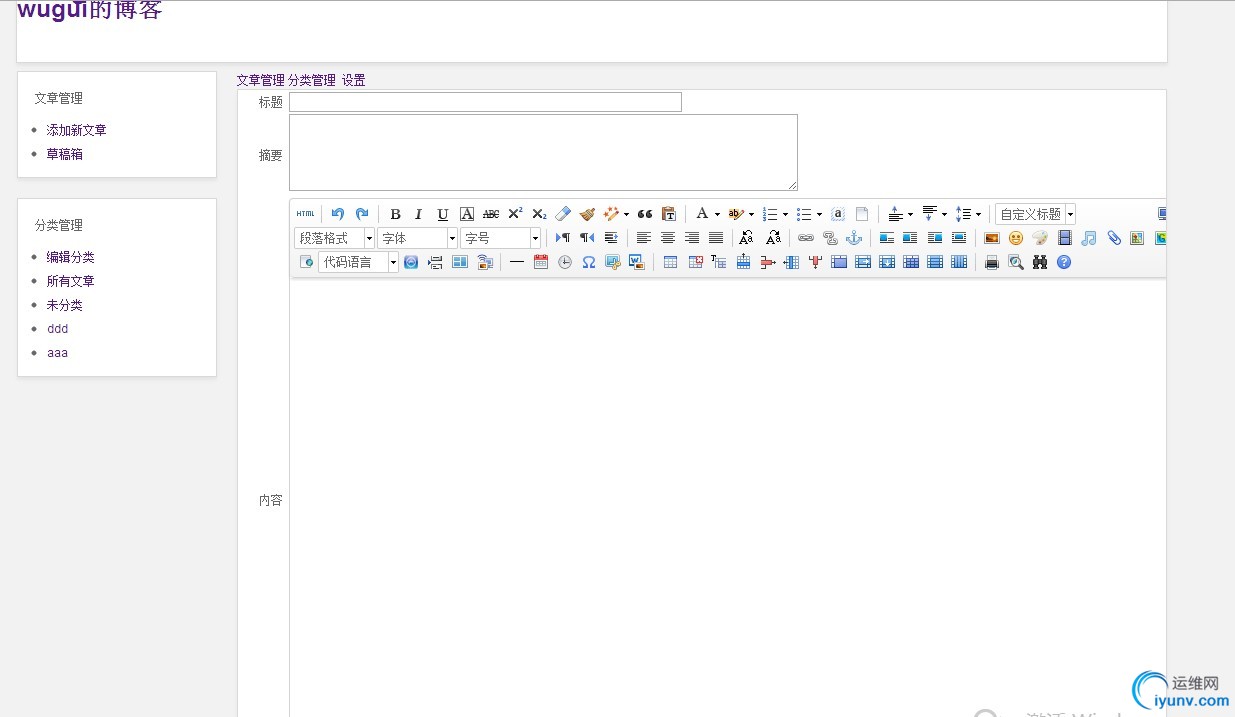Insert a table

click(x=670, y=262)
